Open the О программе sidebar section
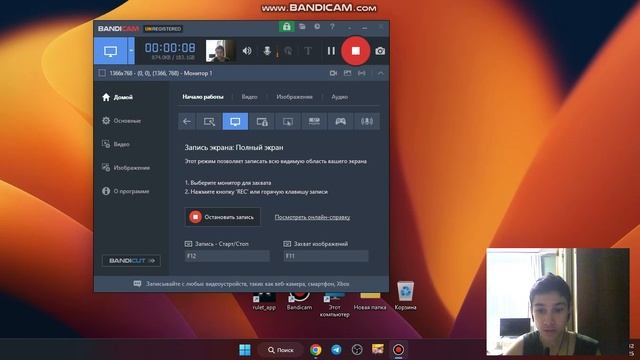640x360 pixels. pos(125,191)
